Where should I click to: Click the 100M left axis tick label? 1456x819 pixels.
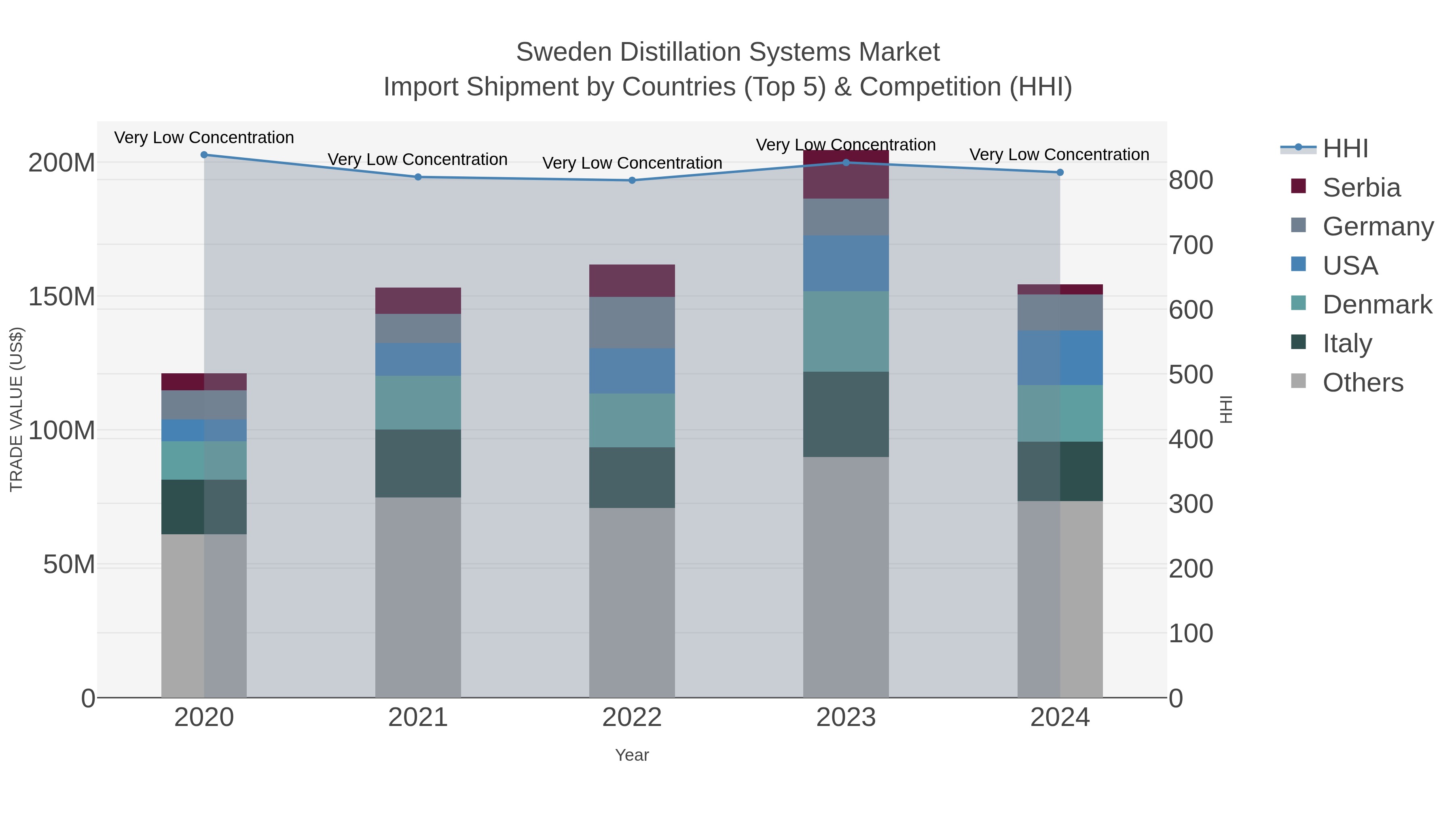click(61, 431)
